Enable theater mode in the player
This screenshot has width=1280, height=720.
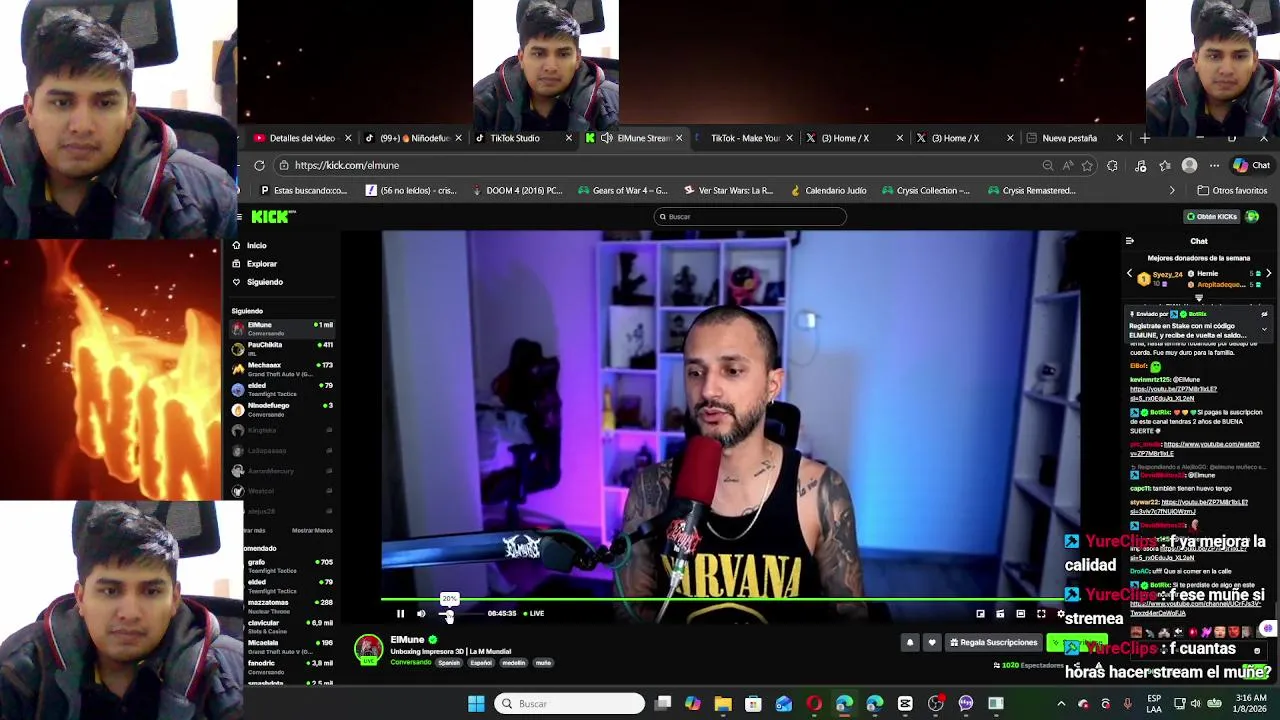click(x=1020, y=614)
